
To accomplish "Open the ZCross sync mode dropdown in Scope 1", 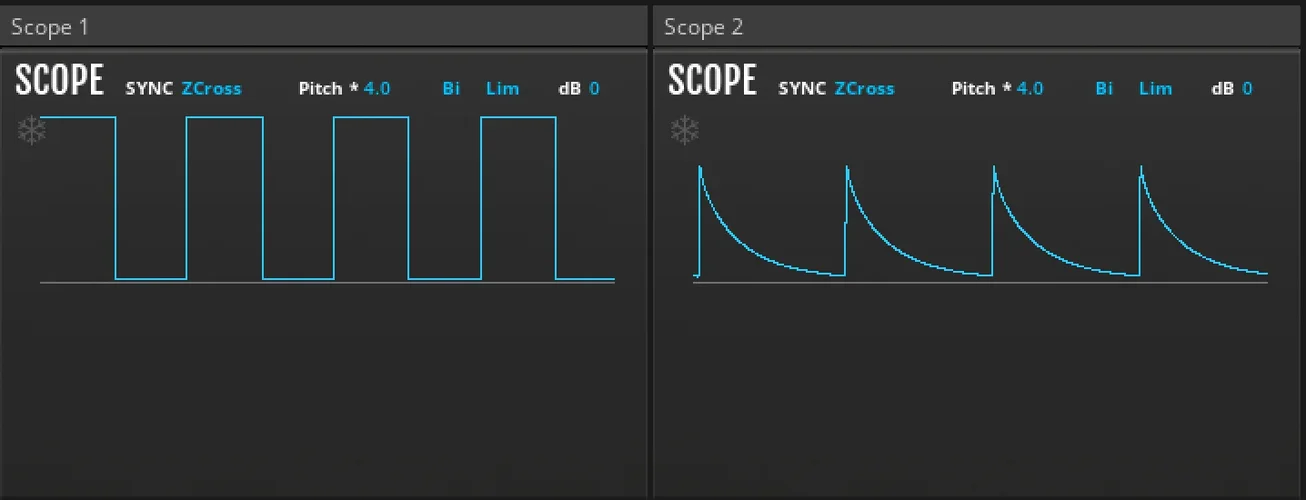I will pos(211,89).
